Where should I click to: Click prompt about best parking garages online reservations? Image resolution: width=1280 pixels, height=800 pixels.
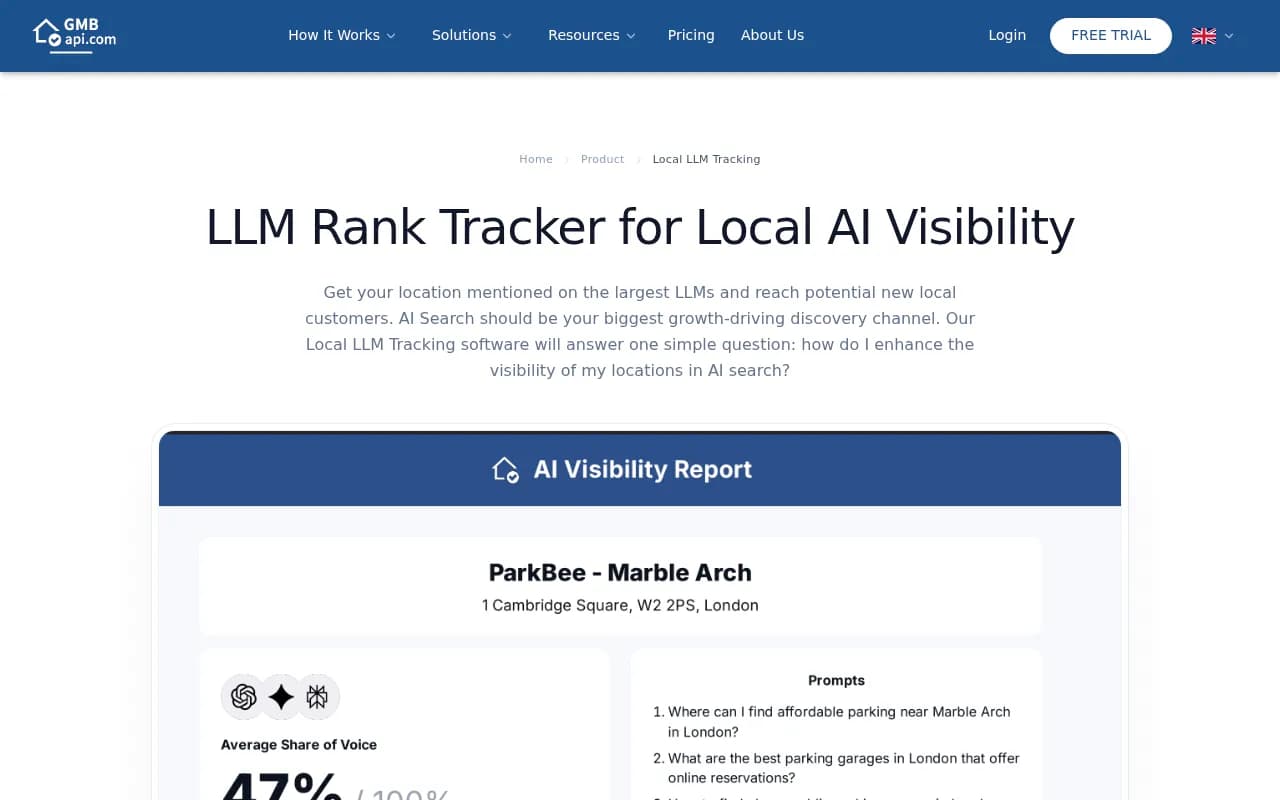pos(836,768)
